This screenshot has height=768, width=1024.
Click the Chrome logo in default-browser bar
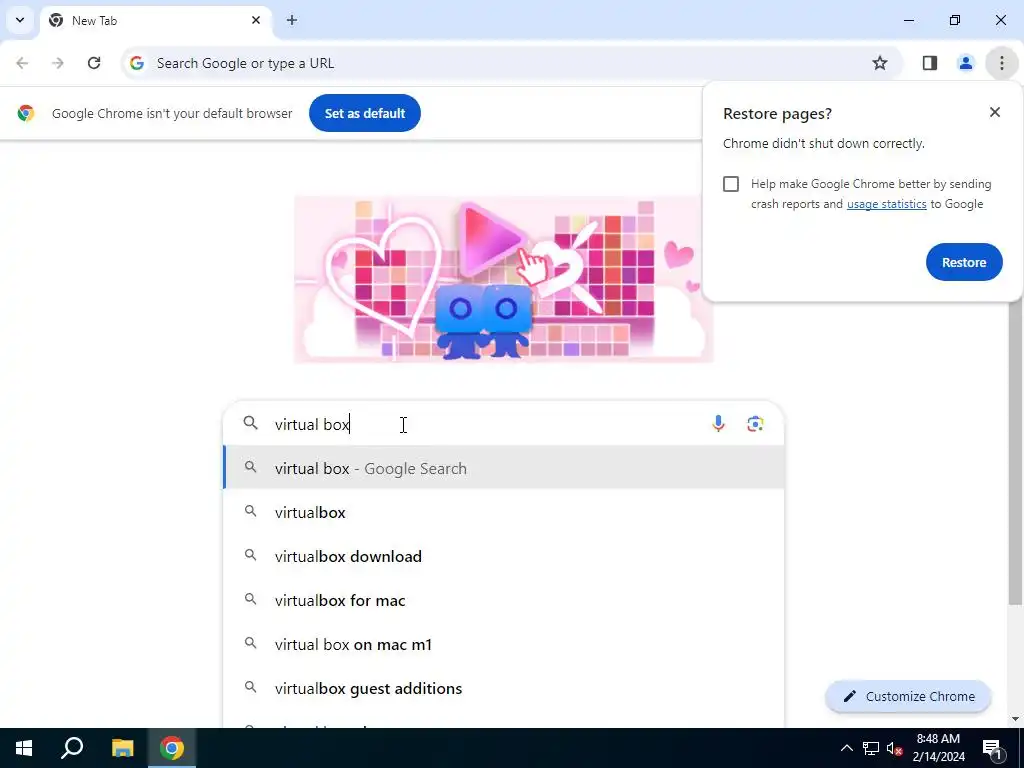[26, 113]
